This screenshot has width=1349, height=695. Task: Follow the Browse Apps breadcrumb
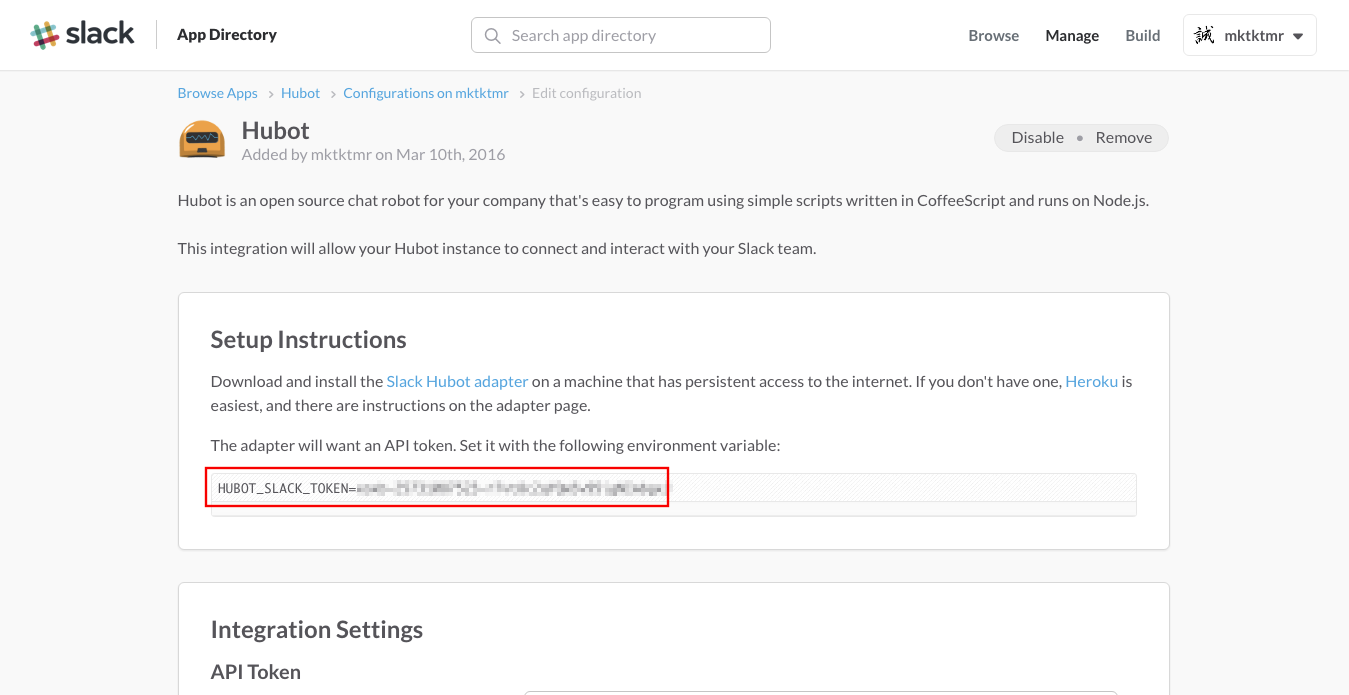[x=218, y=93]
